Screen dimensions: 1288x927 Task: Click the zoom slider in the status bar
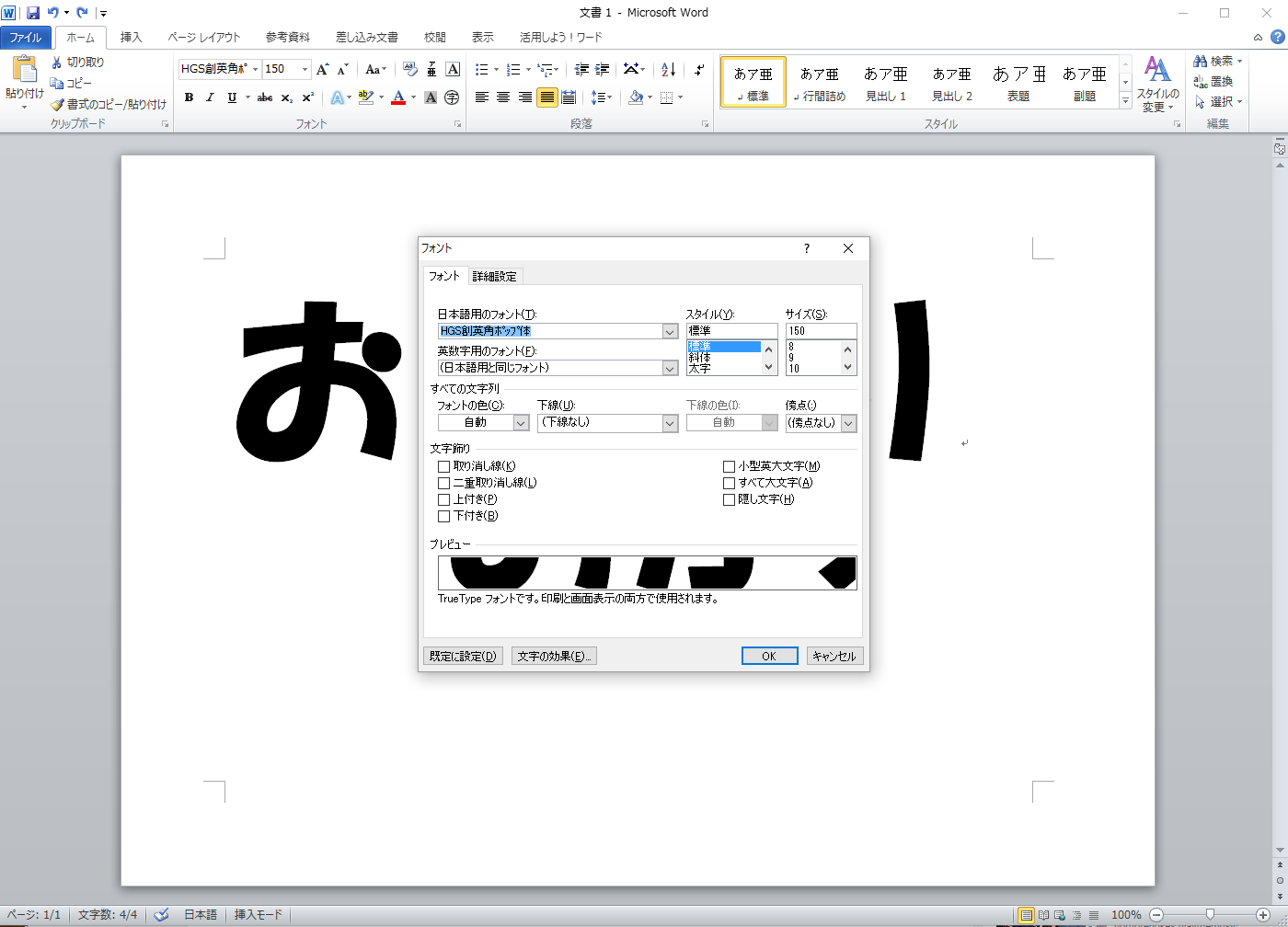click(x=1212, y=915)
